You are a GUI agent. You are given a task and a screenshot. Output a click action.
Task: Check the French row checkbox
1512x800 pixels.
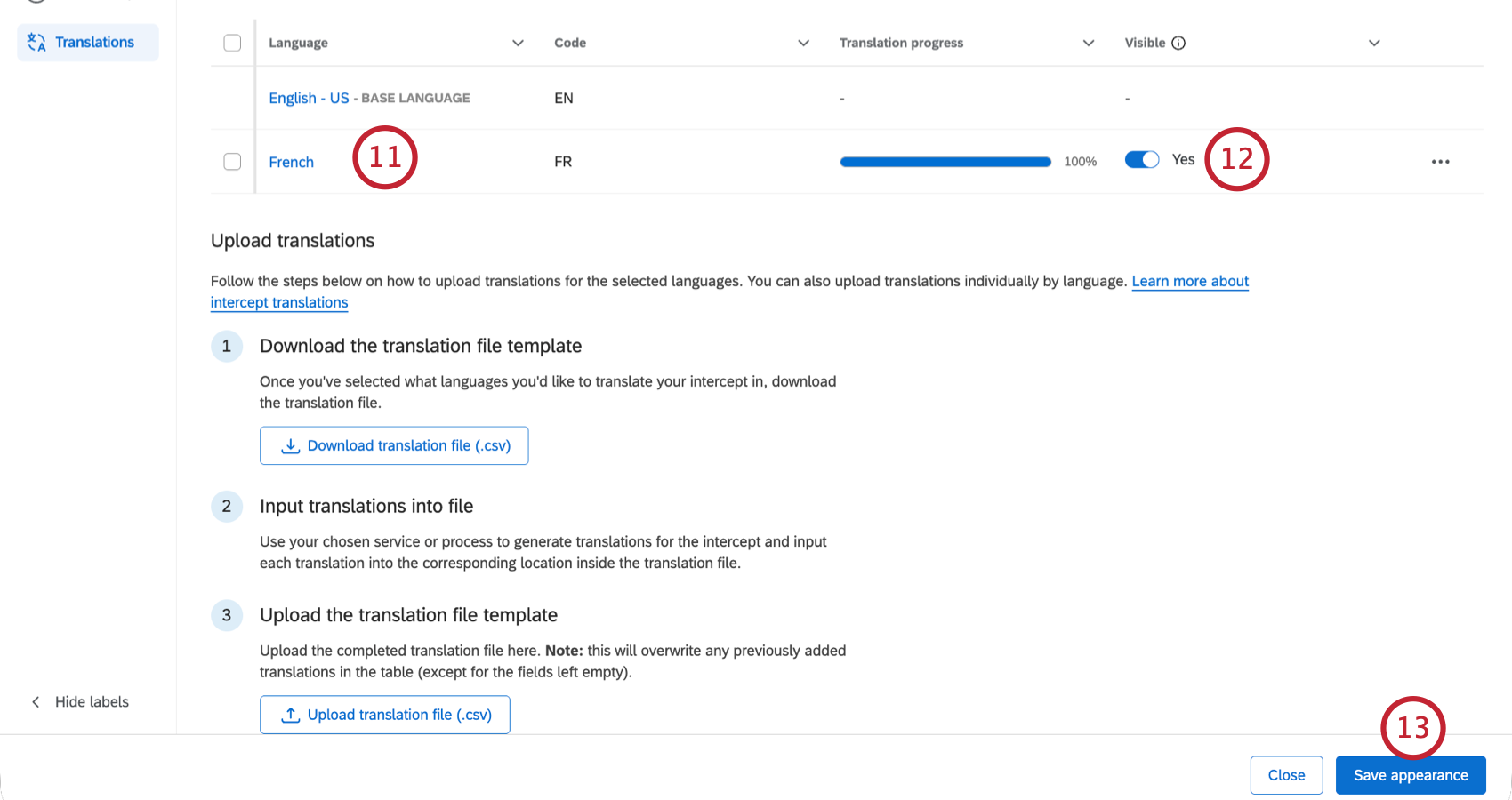tap(232, 162)
